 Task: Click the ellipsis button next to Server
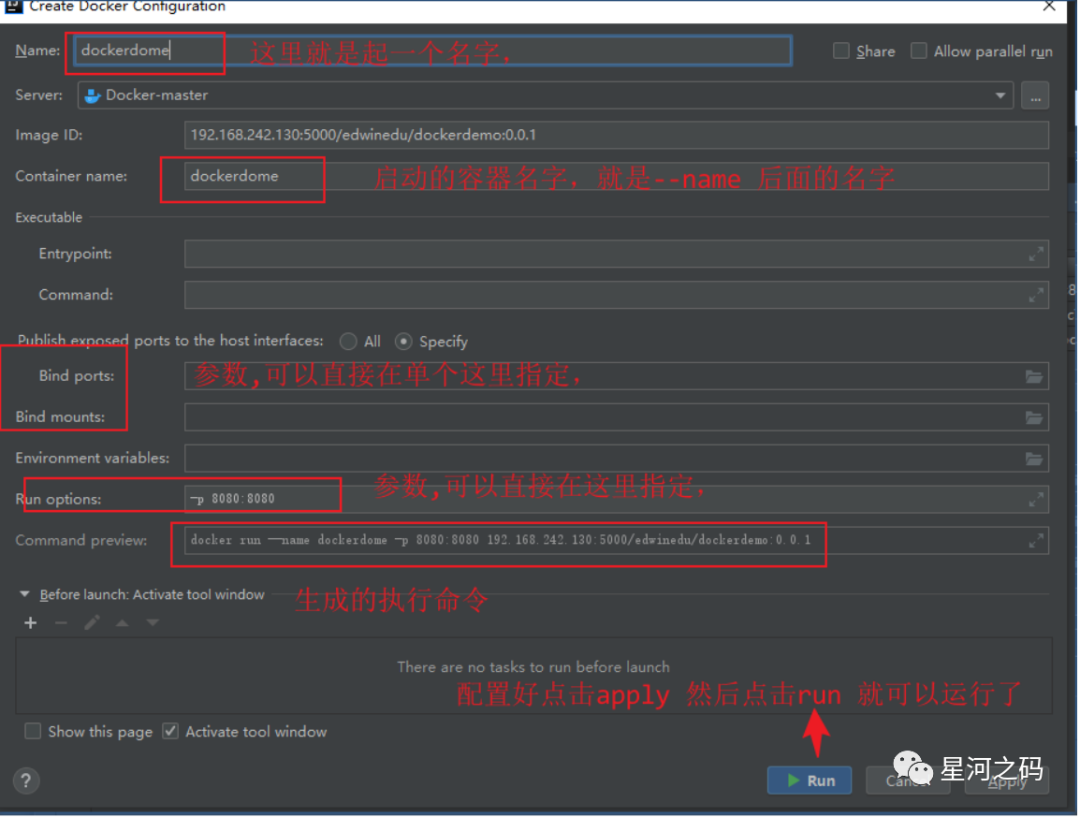tap(1035, 95)
